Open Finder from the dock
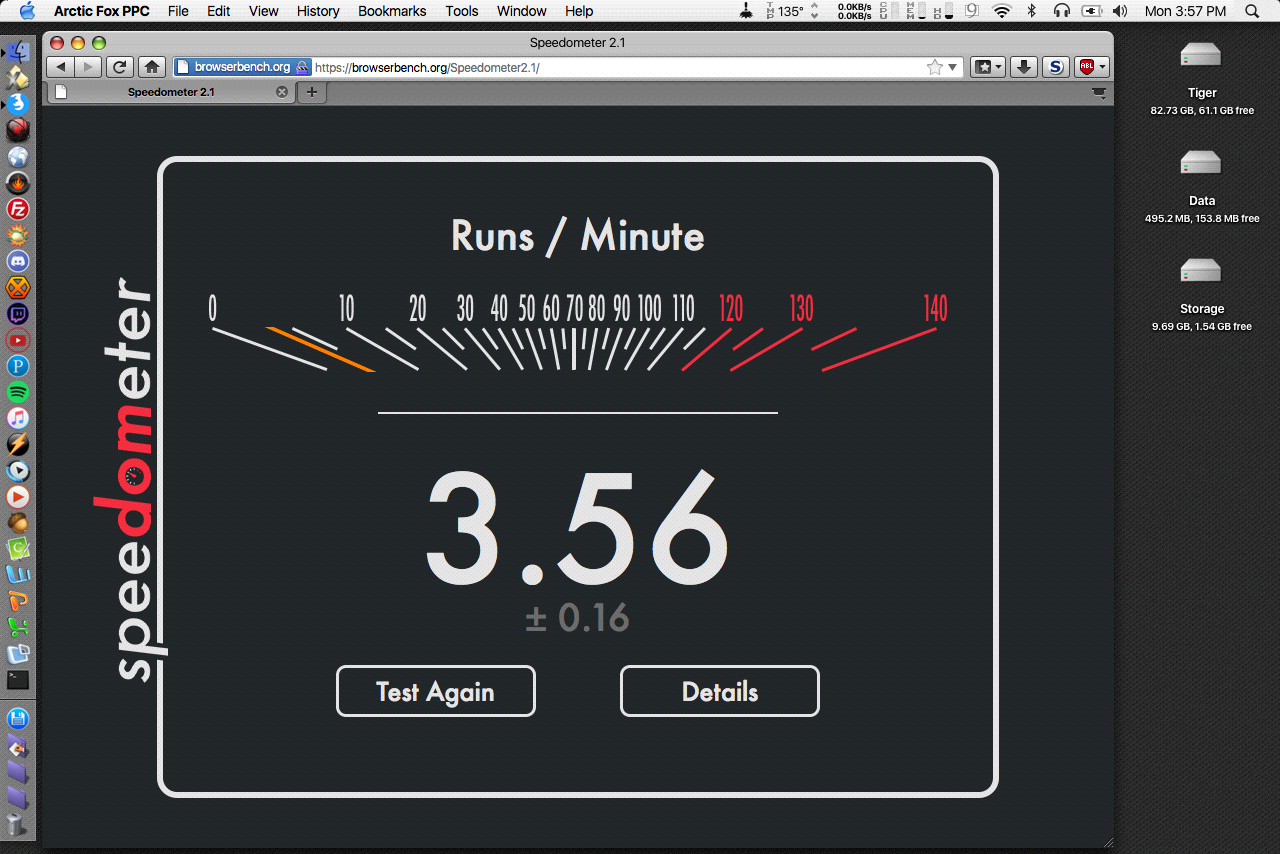 18,52
